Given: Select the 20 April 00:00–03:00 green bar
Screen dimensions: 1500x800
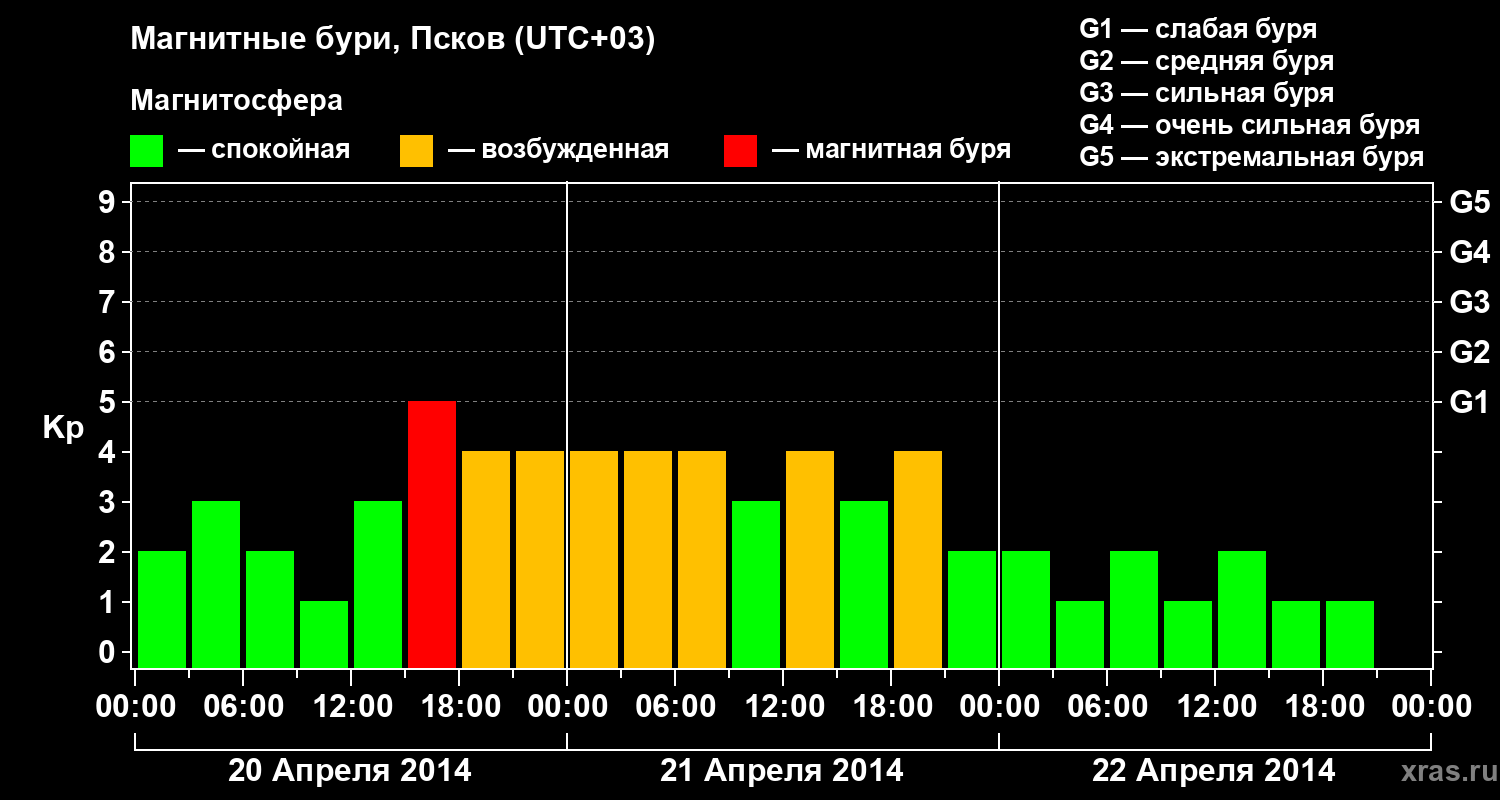Looking at the screenshot, I should click(x=162, y=609).
